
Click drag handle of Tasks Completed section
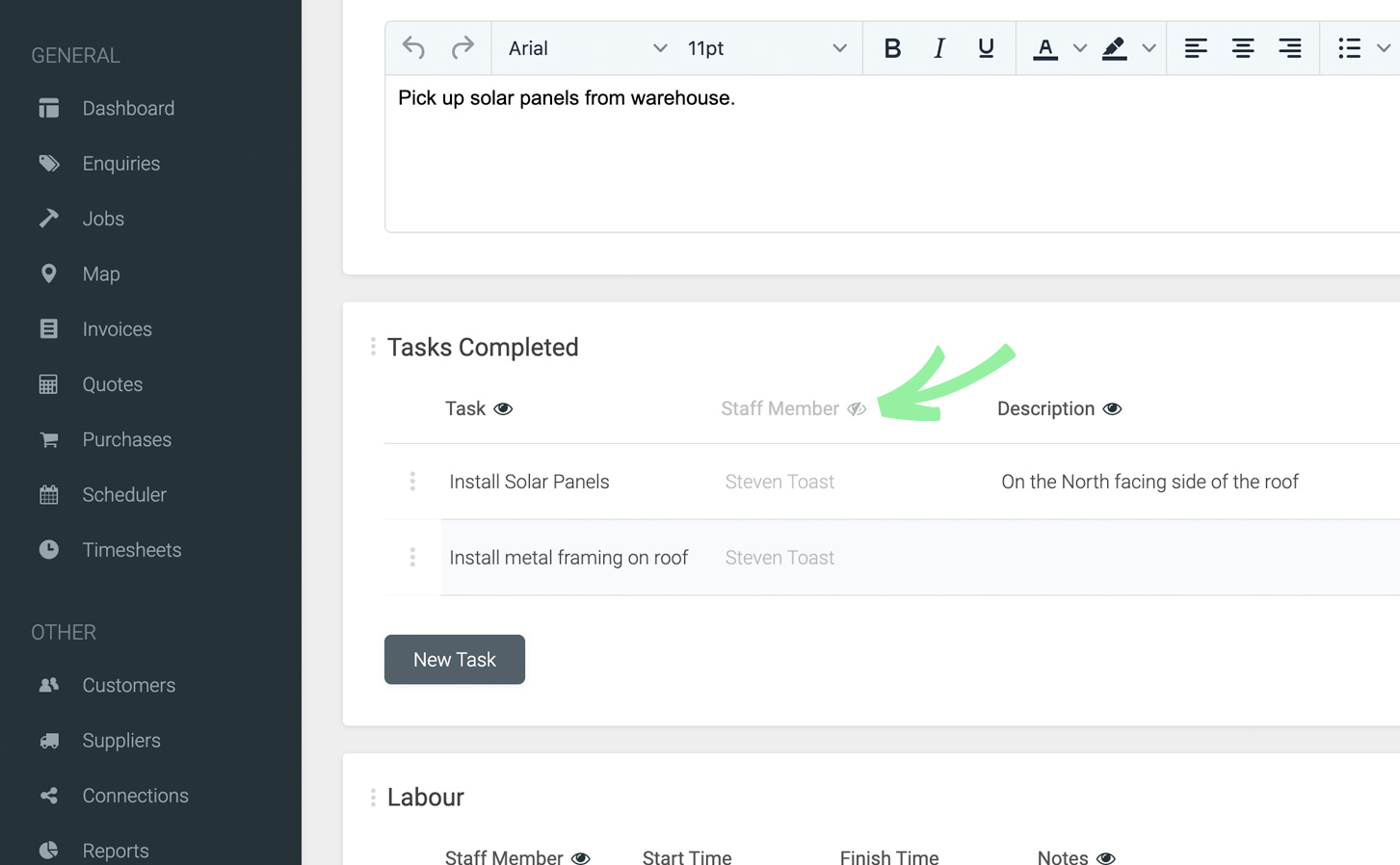coord(373,347)
